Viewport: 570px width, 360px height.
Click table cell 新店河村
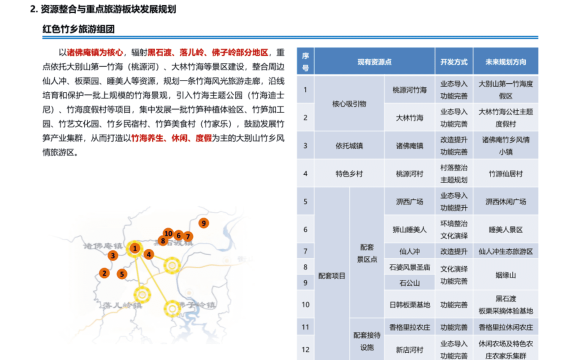[x=409, y=349]
